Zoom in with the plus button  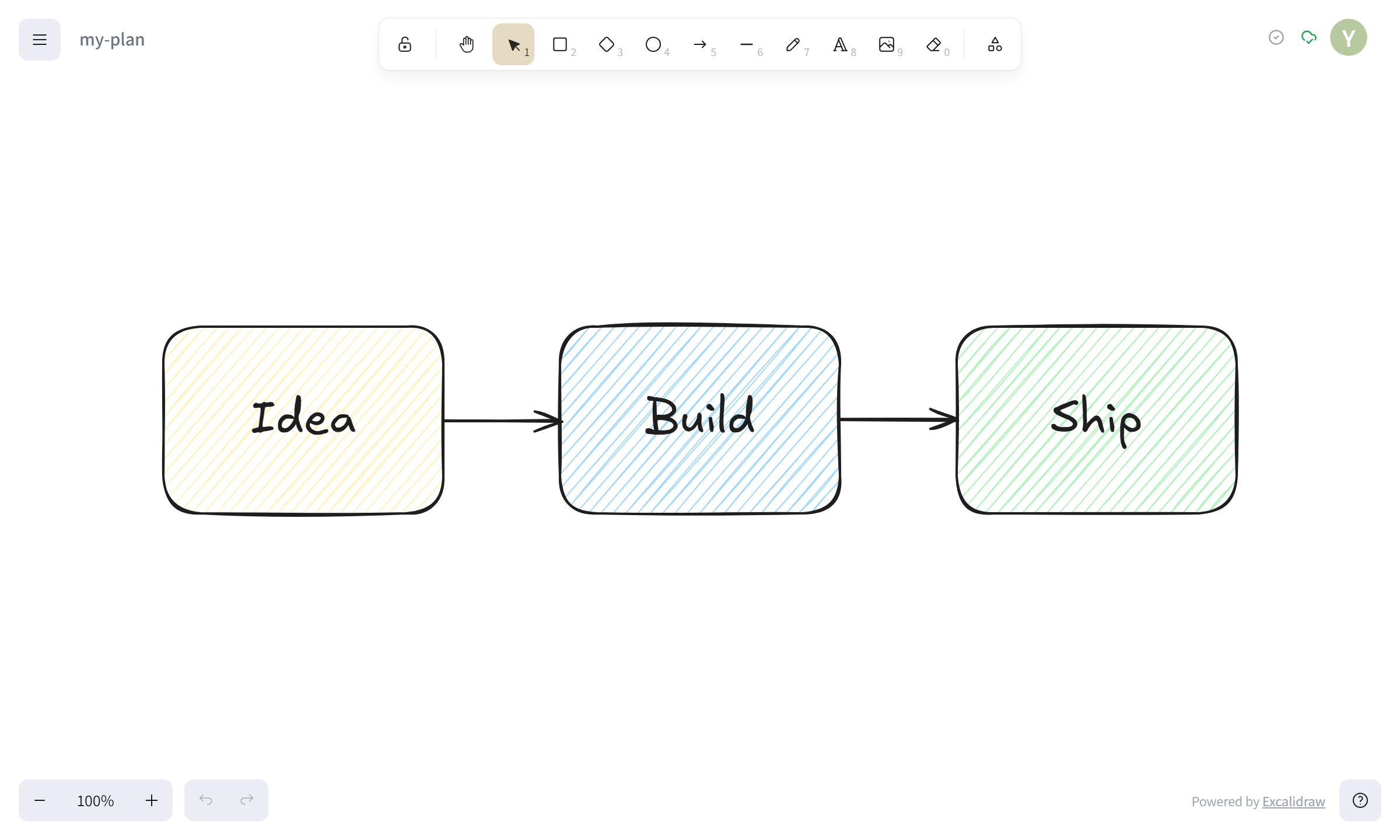click(150, 800)
